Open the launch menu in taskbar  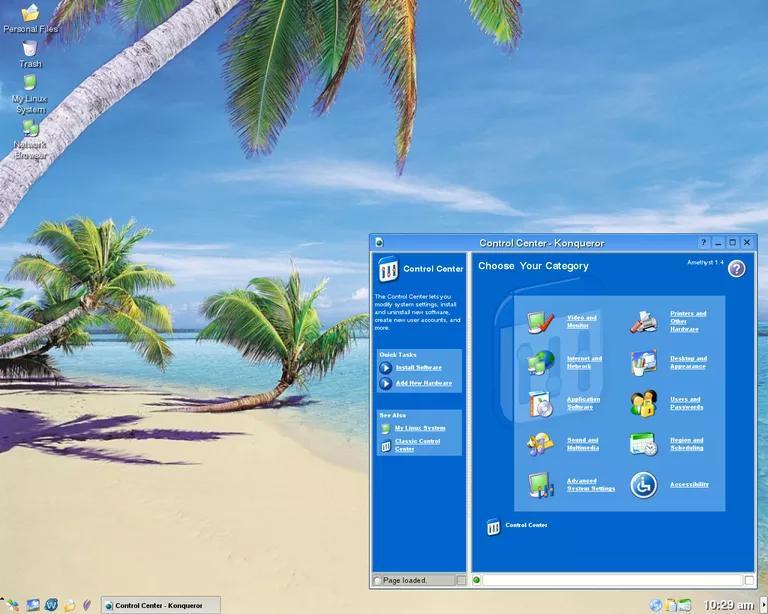13,606
